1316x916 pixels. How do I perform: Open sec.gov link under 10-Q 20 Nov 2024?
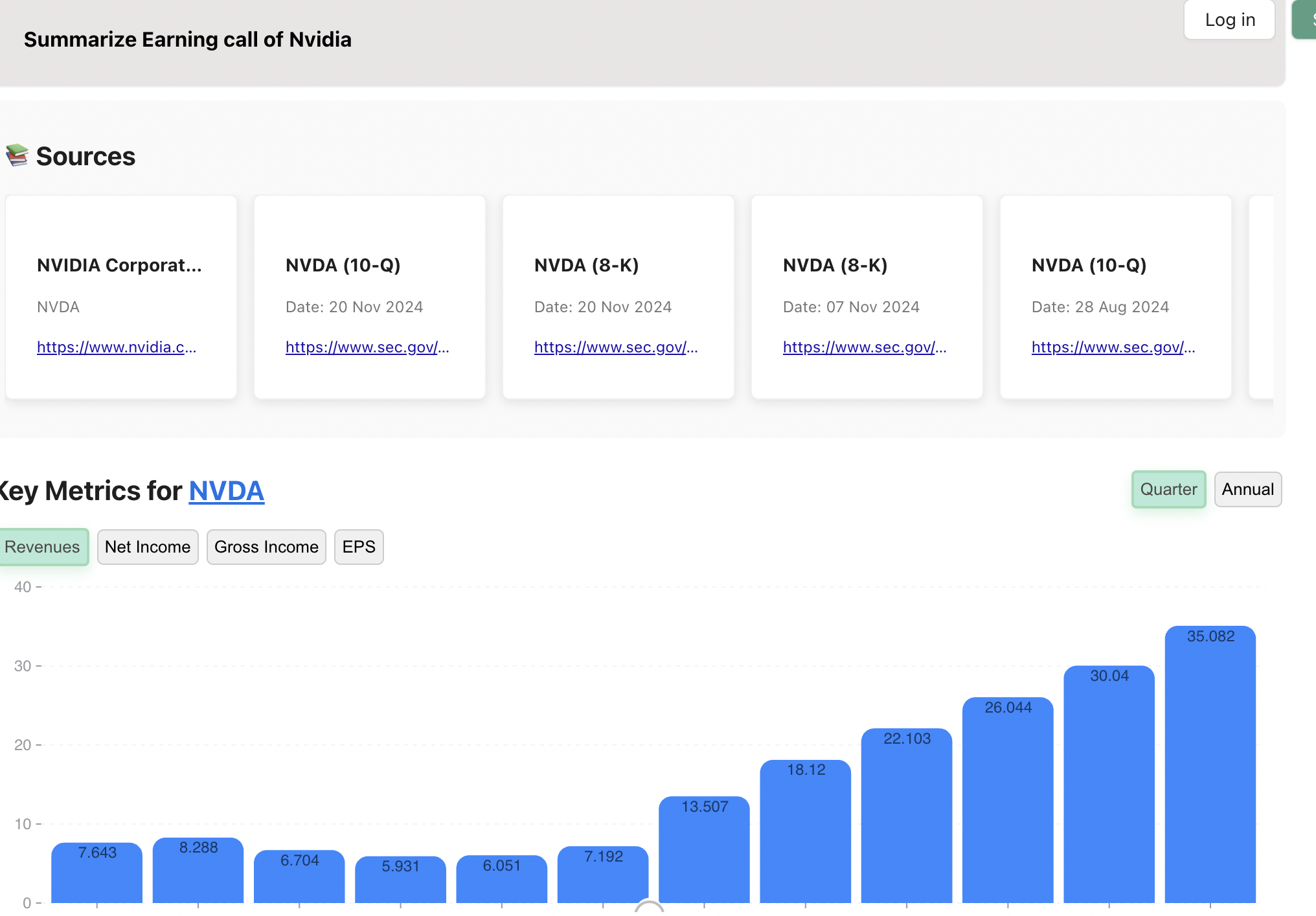pyautogui.click(x=367, y=347)
